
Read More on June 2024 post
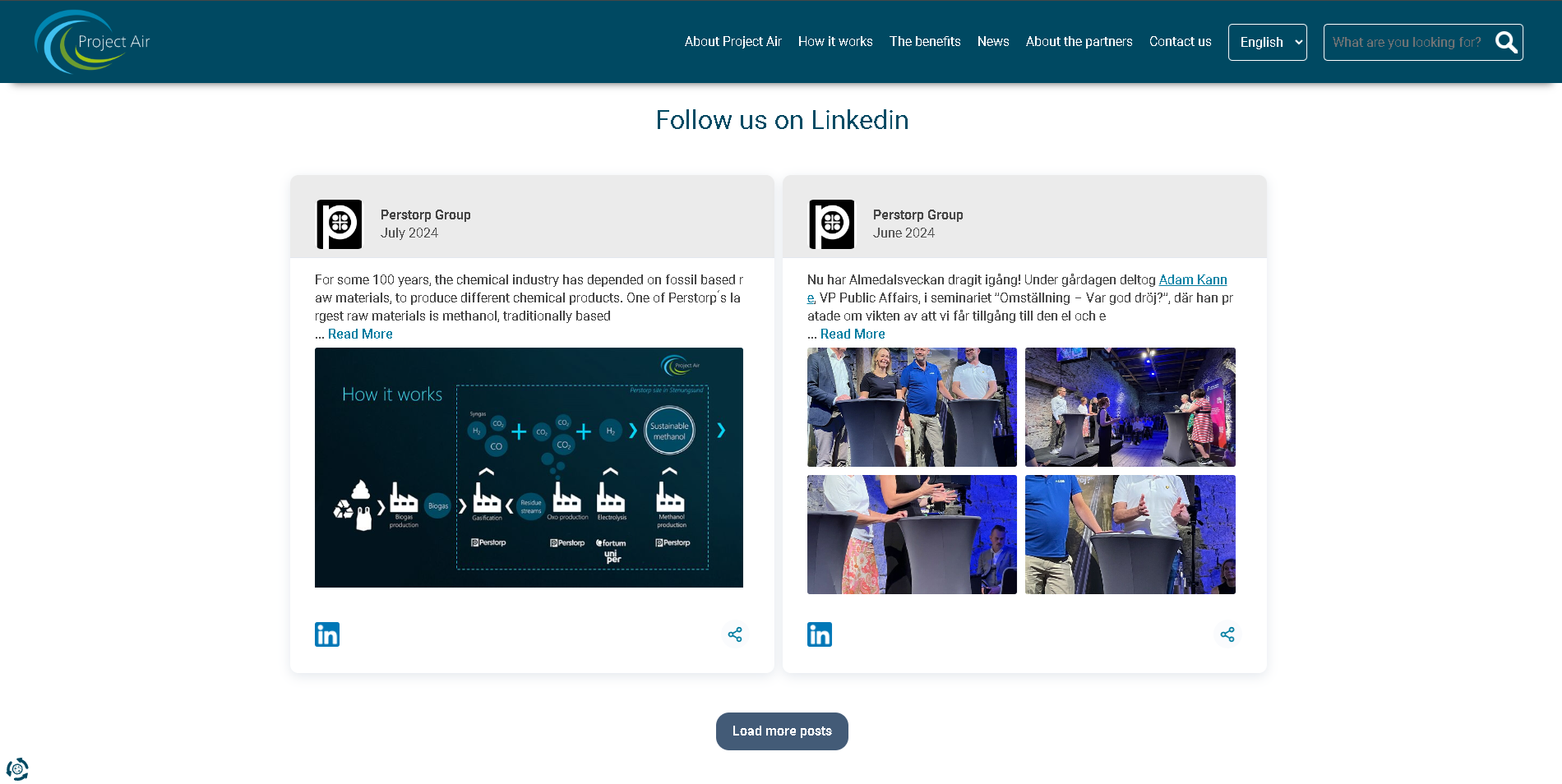(x=853, y=334)
